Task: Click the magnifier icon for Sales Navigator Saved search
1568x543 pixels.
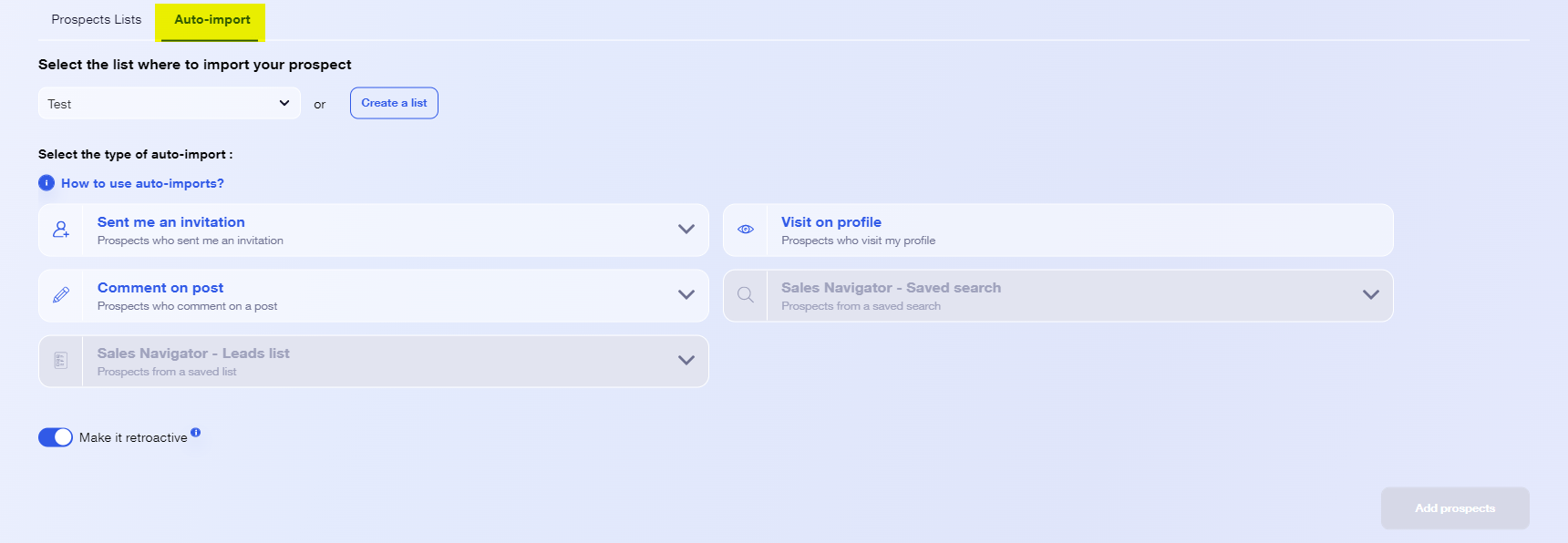Action: point(746,295)
